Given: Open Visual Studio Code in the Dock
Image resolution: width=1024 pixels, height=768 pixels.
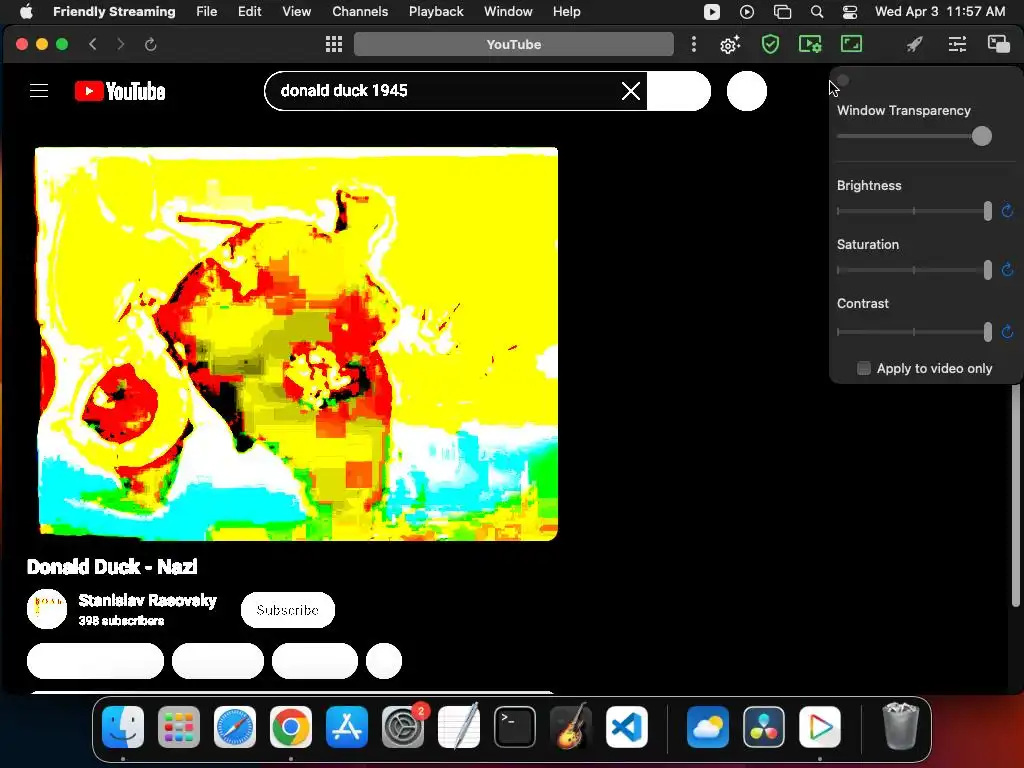Looking at the screenshot, I should click(x=627, y=726).
